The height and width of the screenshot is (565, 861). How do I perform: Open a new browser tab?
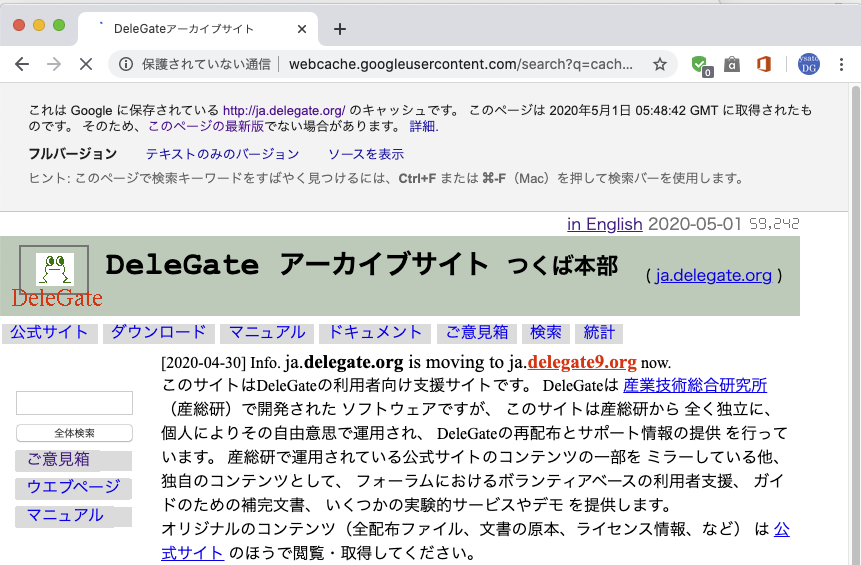pos(339,28)
